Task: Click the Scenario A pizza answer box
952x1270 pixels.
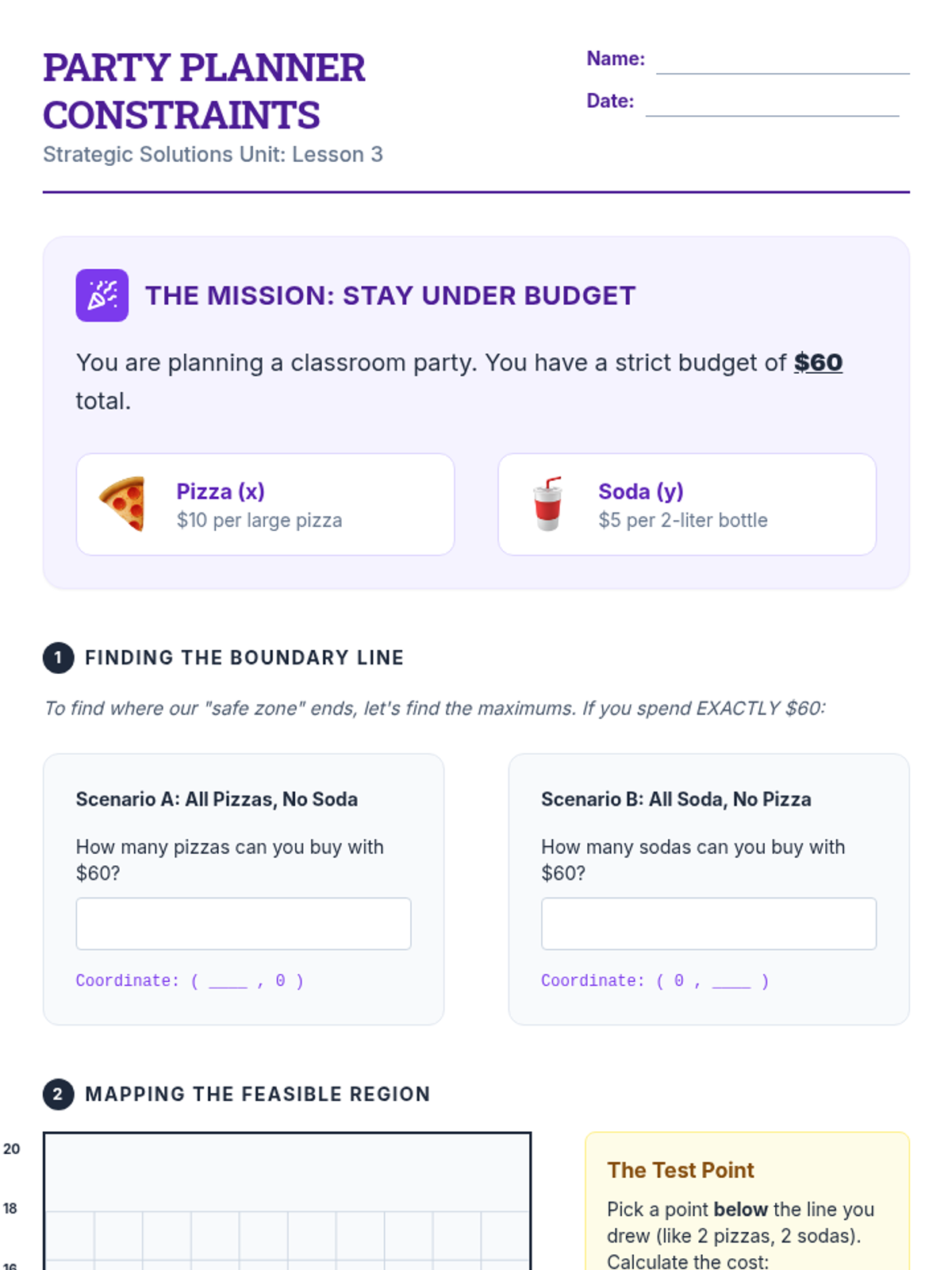Action: pos(244,924)
